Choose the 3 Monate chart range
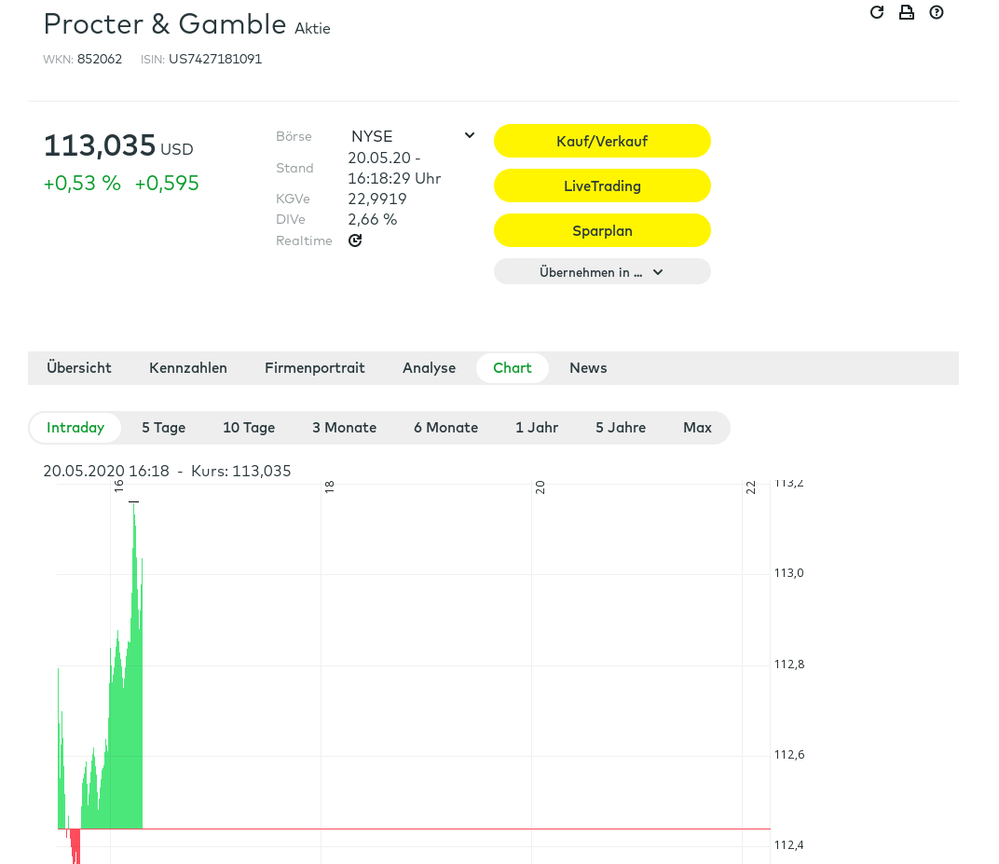Image resolution: width=999 pixels, height=864 pixels. point(344,428)
